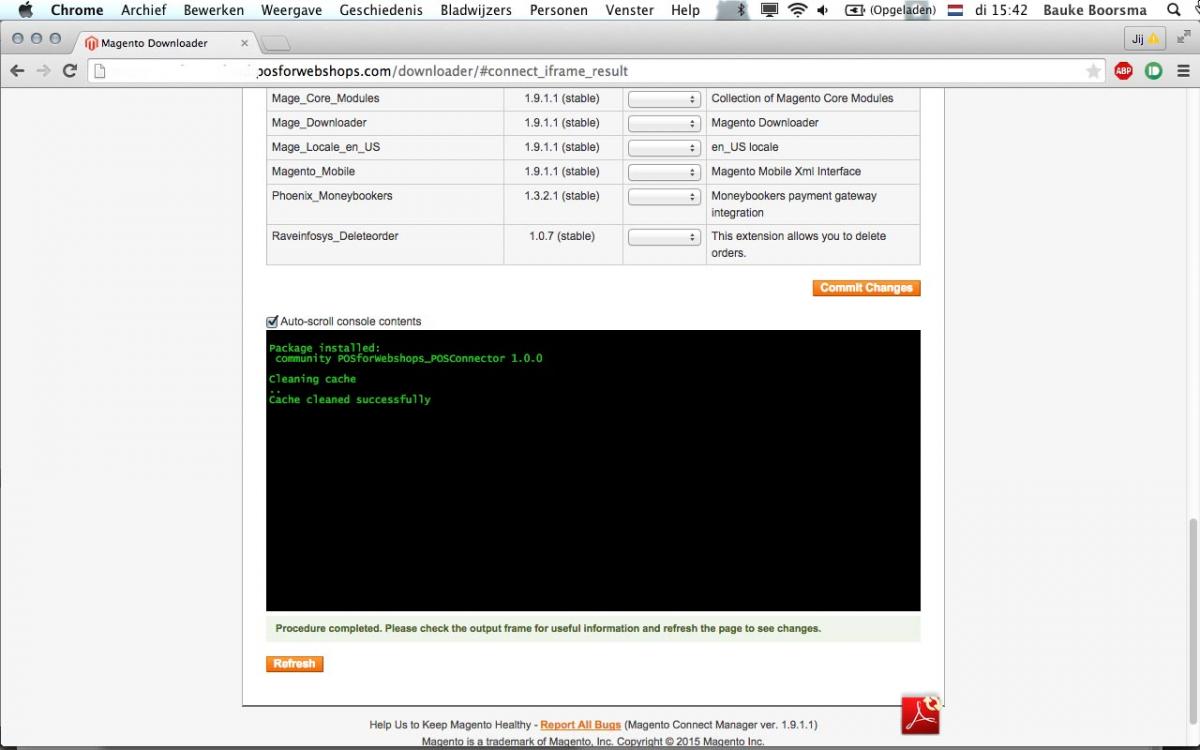Click the Bauke Boorsma user name
This screenshot has height=750, width=1200.
1095,10
